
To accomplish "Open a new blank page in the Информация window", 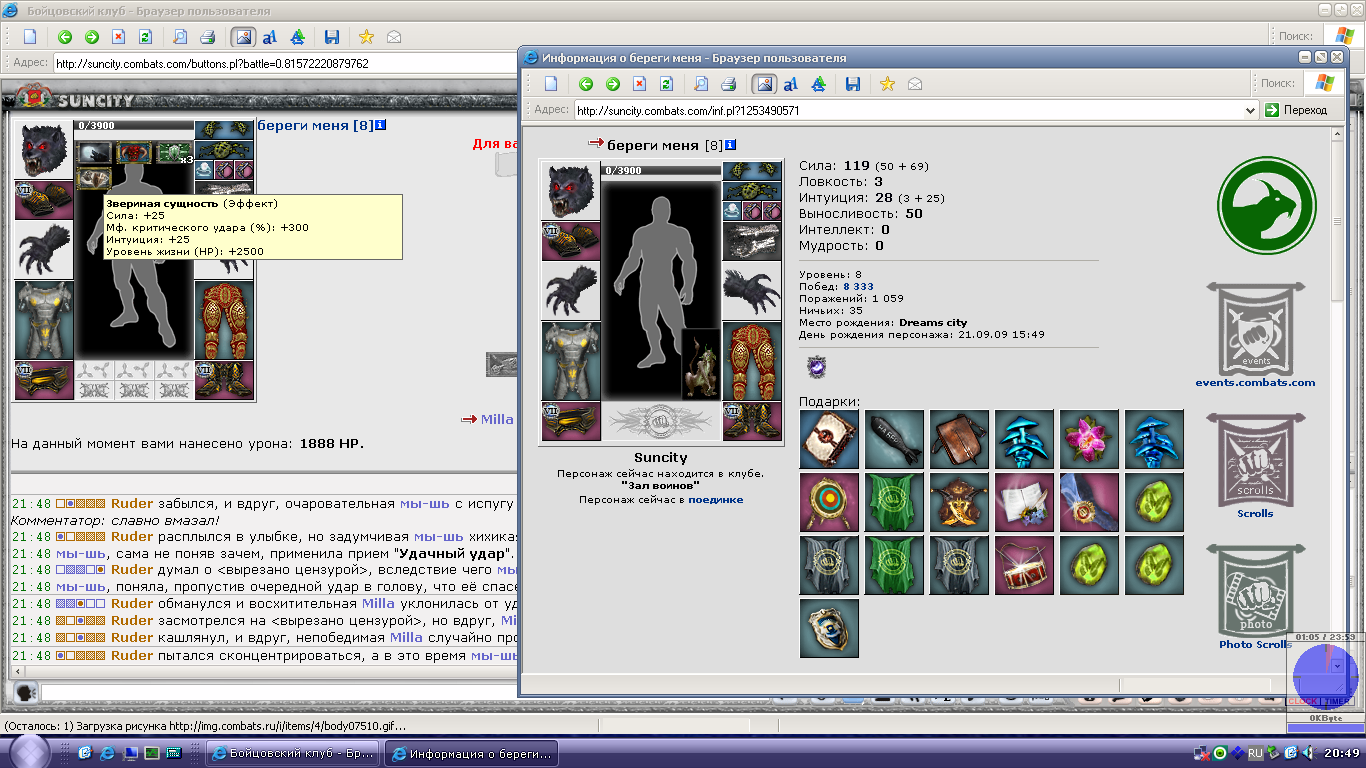I will point(551,84).
